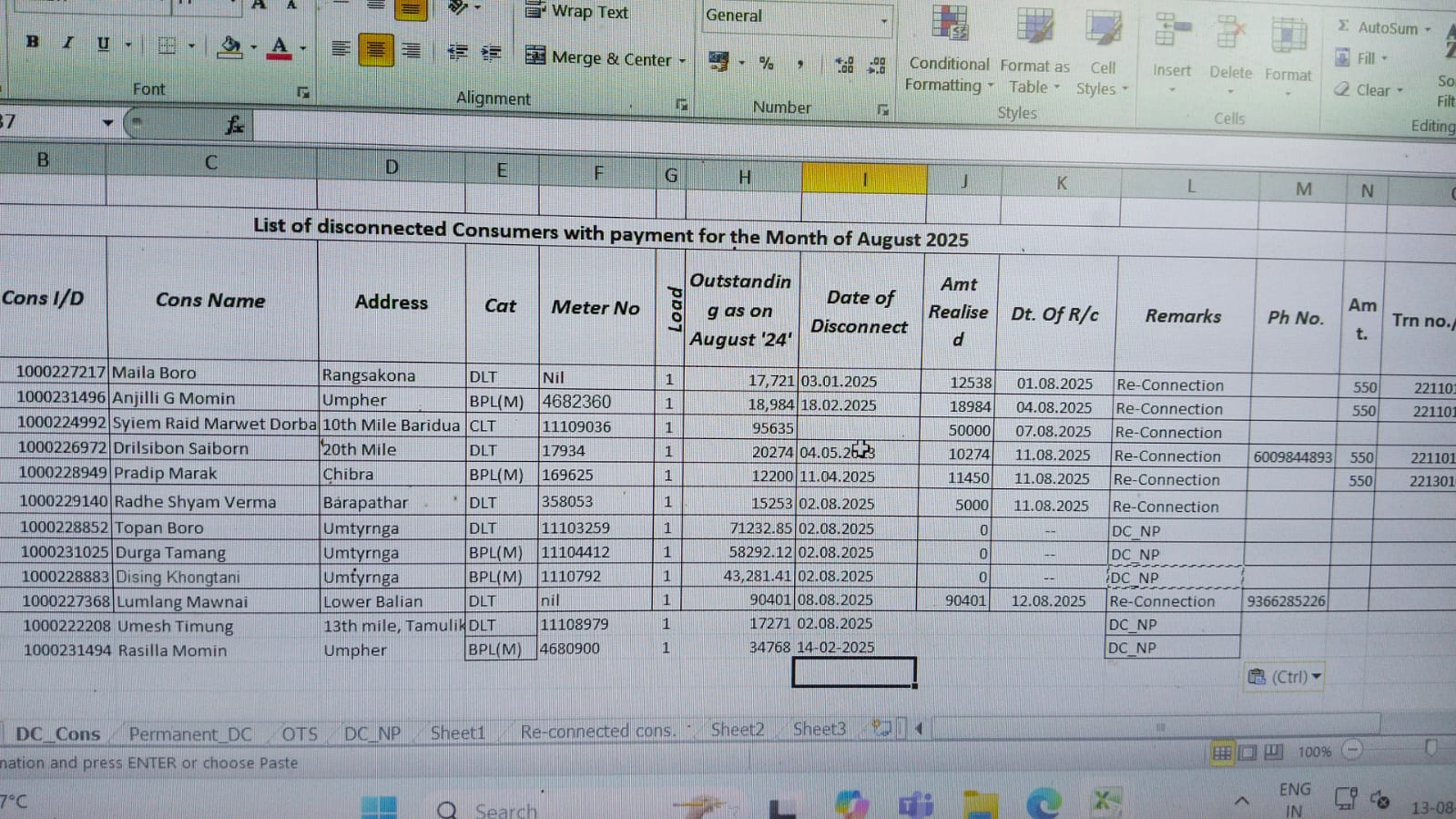Open the Merge & Center dropdown arrow
Image resolution: width=1456 pixels, height=819 pixels.
[682, 61]
